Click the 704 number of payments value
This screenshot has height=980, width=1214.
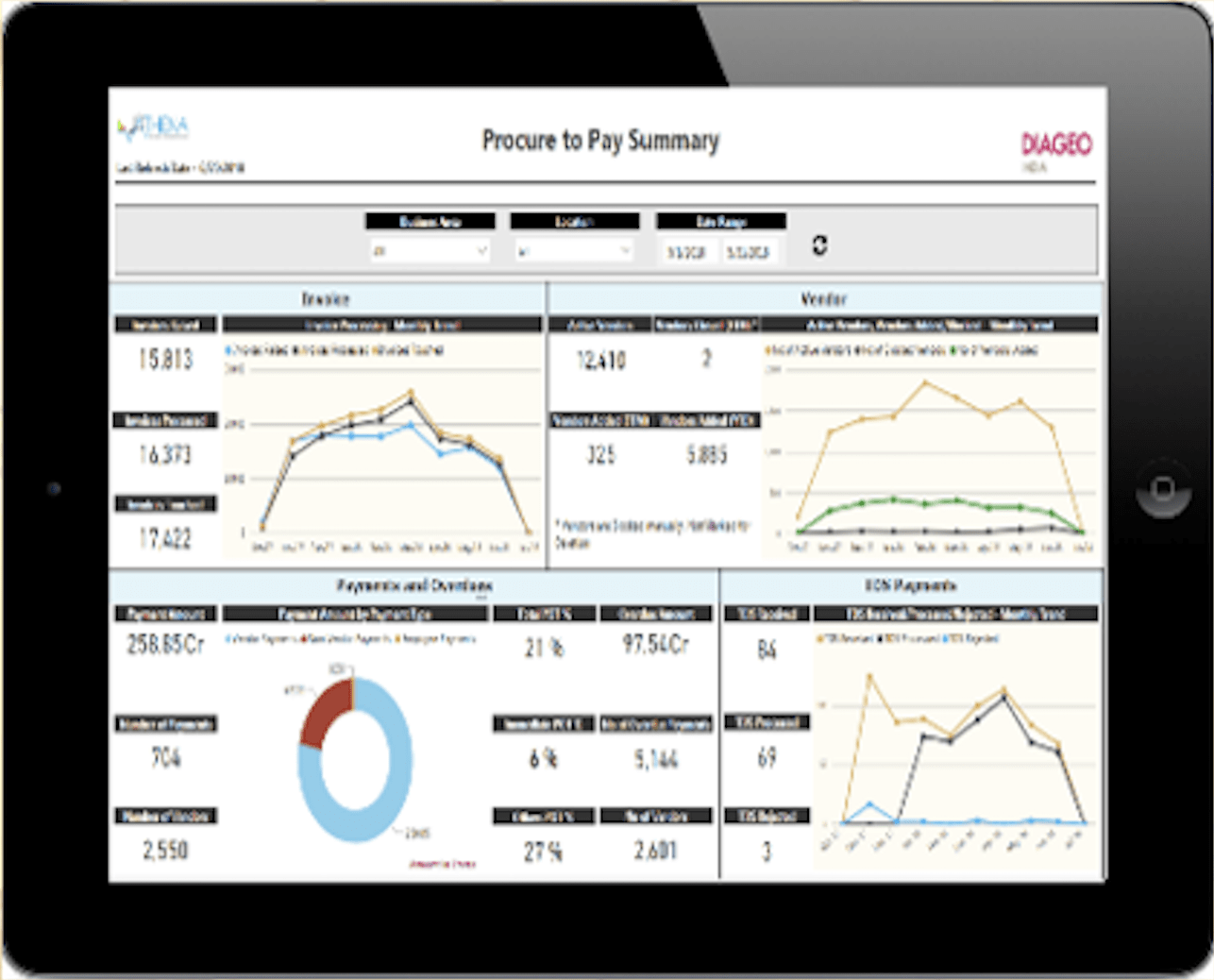coord(166,757)
